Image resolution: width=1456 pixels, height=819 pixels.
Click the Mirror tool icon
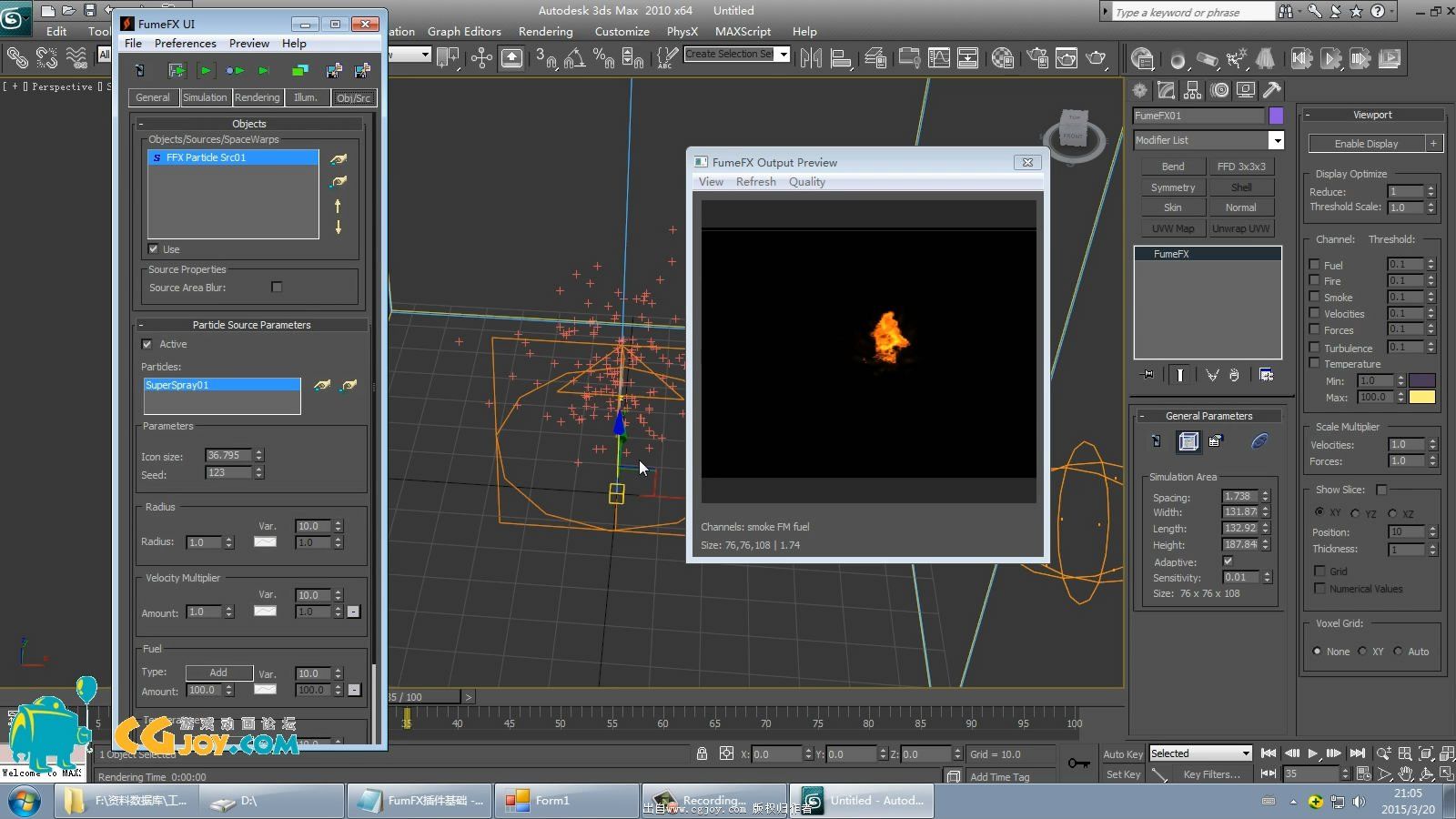click(x=811, y=58)
